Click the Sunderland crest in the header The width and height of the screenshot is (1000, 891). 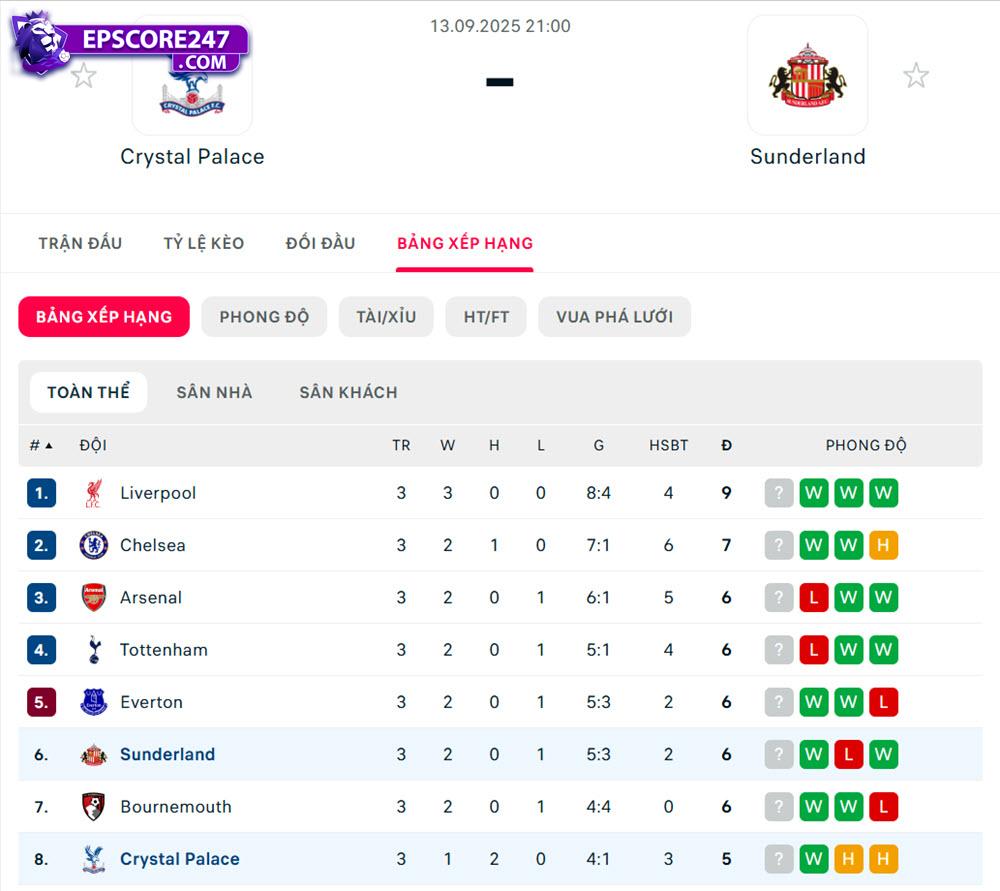pos(808,76)
